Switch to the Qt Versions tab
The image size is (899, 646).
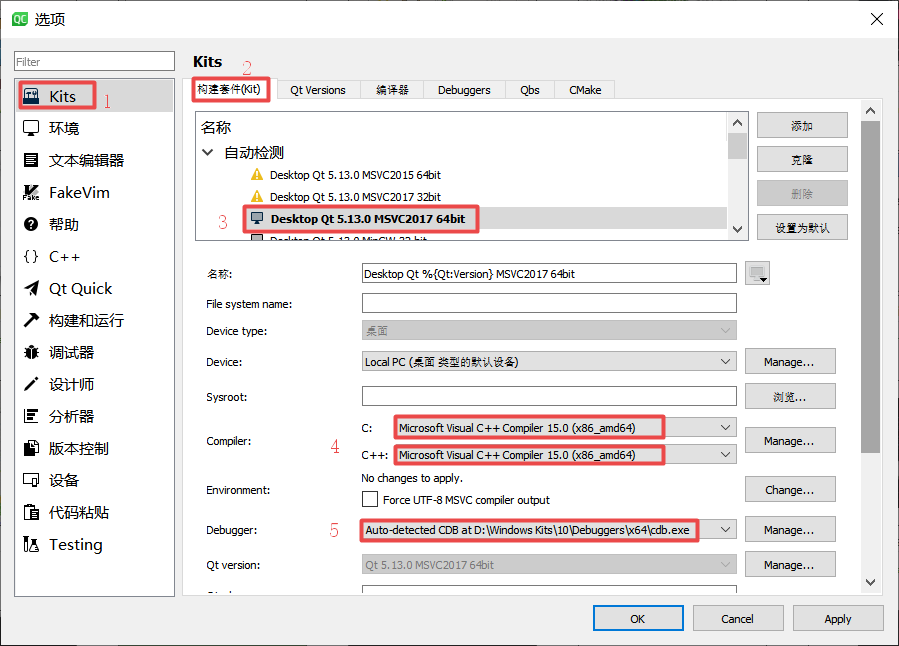(x=317, y=89)
